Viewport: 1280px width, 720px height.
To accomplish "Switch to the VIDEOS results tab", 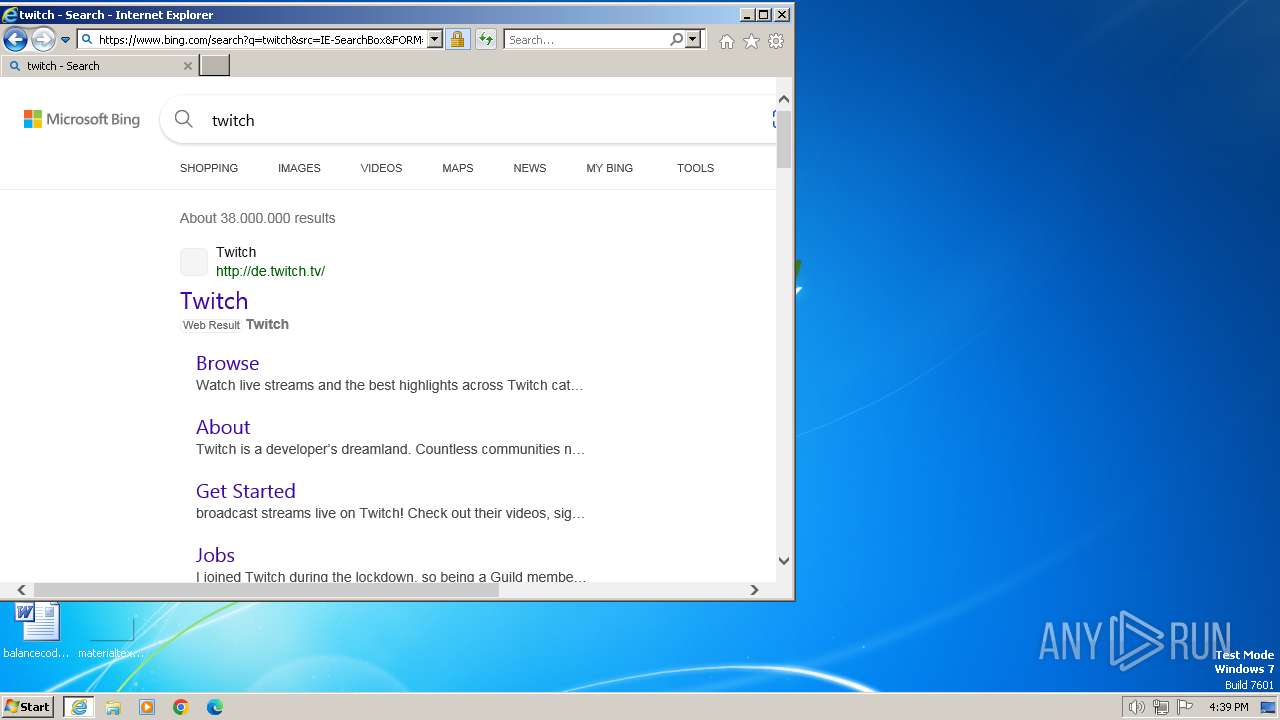I will [381, 168].
